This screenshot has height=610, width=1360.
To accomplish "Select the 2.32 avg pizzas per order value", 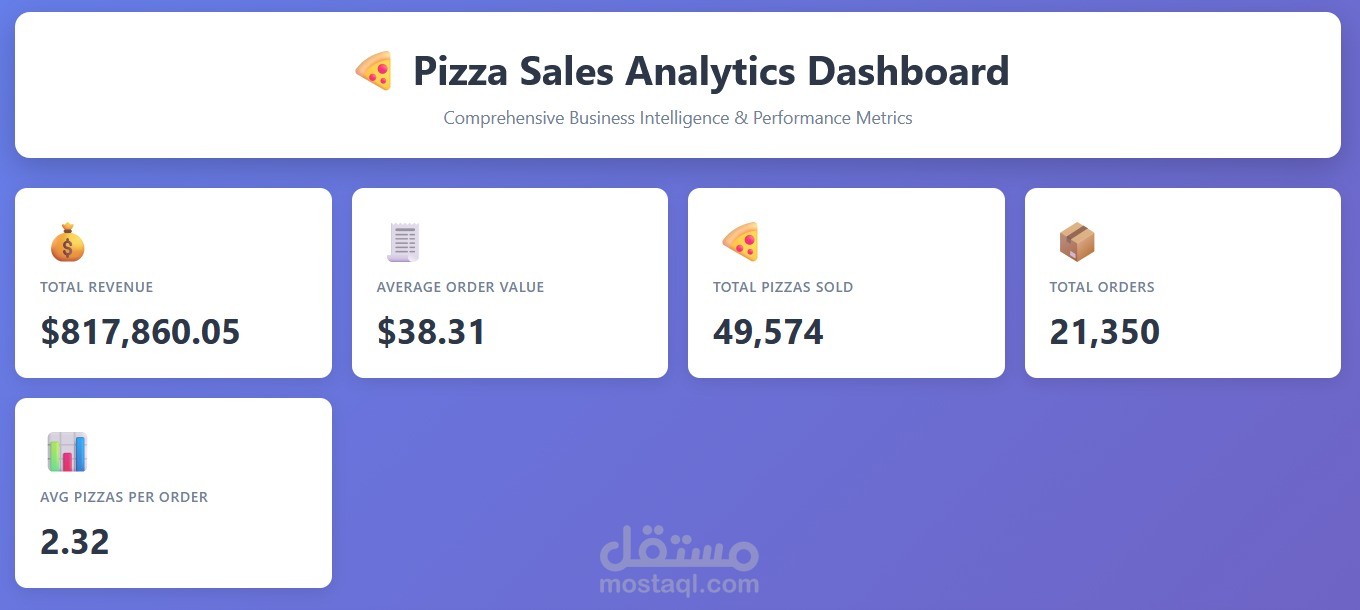I will pos(74,542).
